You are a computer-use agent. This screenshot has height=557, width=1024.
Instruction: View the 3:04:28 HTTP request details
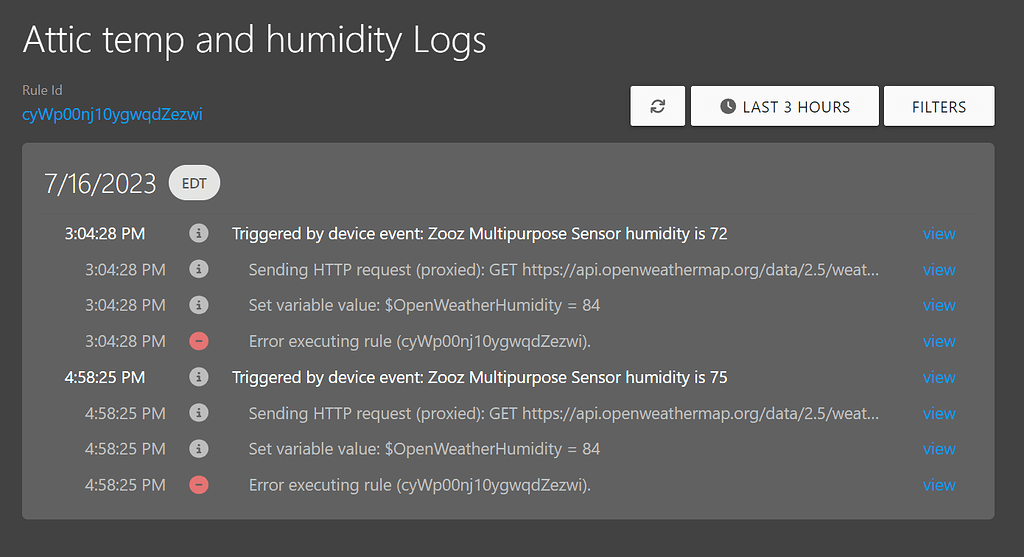pyautogui.click(x=938, y=270)
